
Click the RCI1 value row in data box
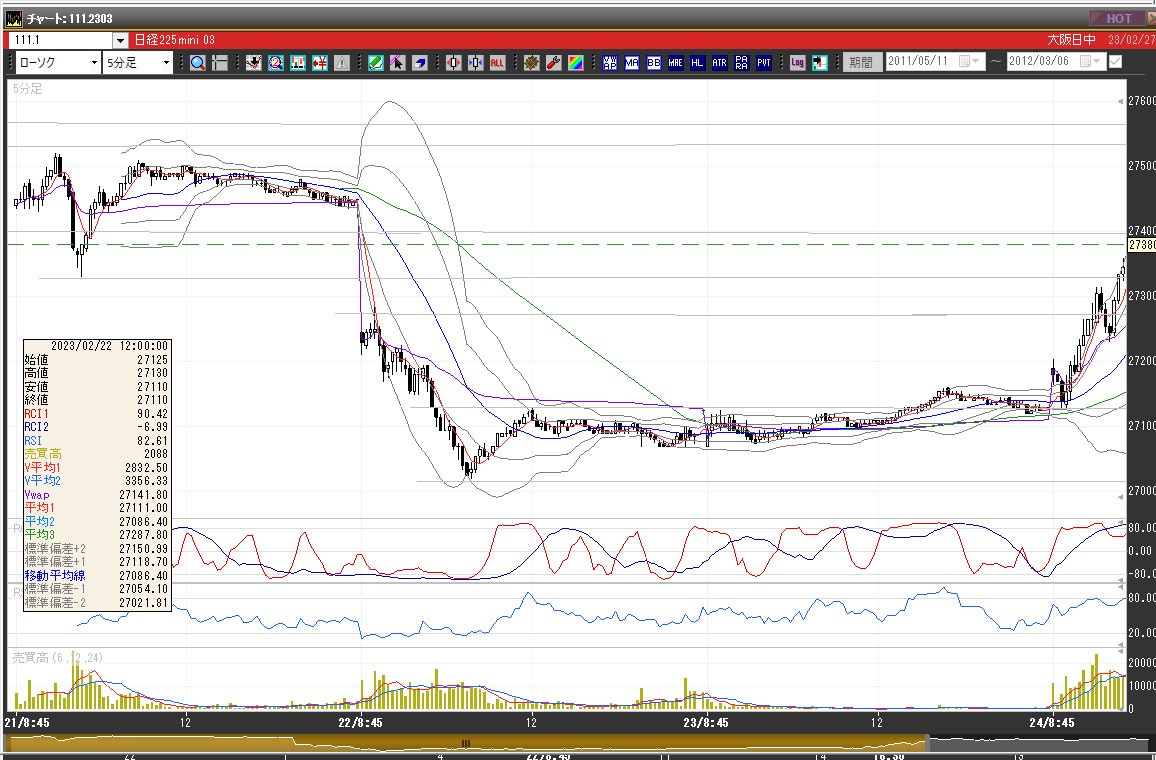(97, 414)
